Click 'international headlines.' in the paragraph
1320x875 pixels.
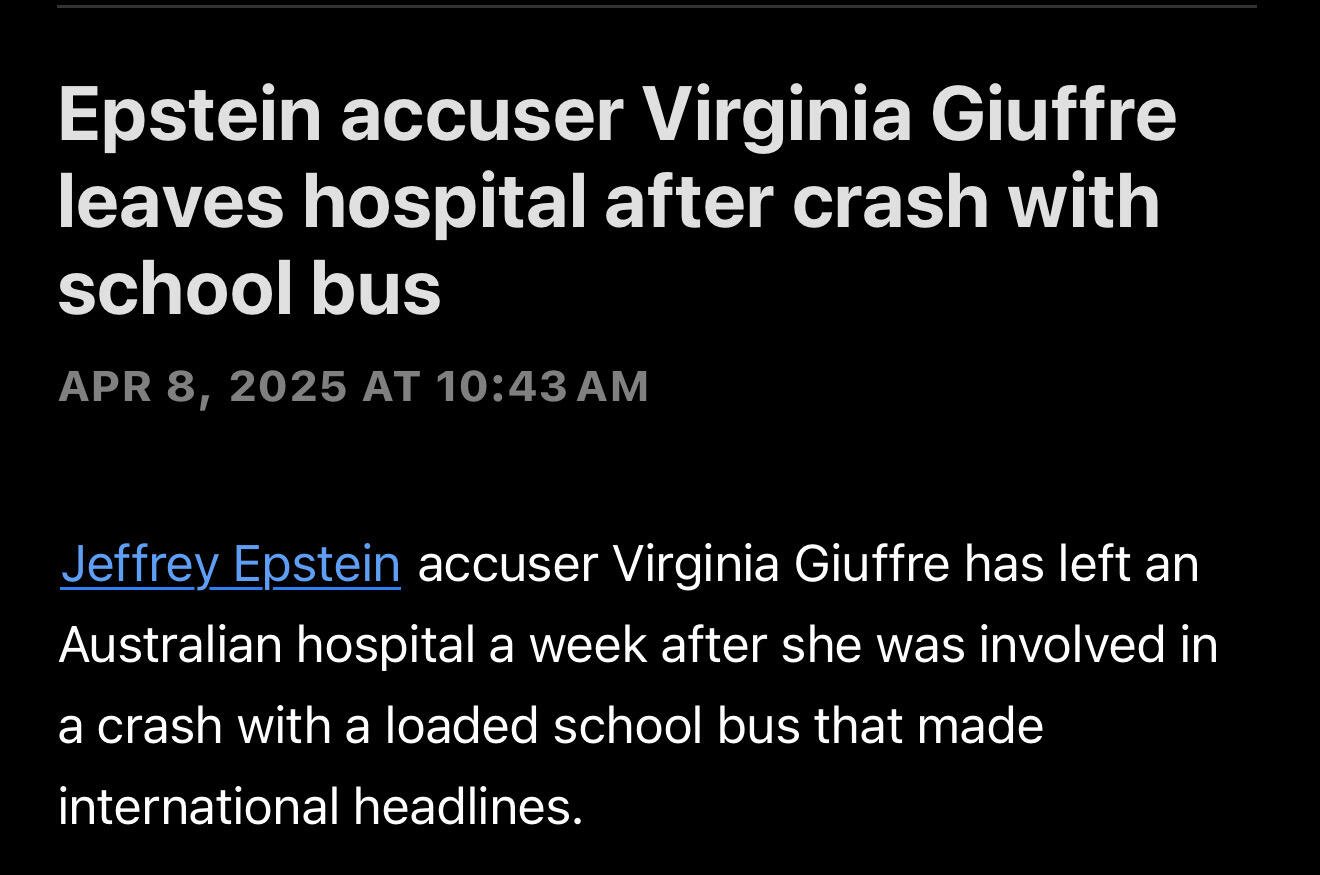point(320,806)
